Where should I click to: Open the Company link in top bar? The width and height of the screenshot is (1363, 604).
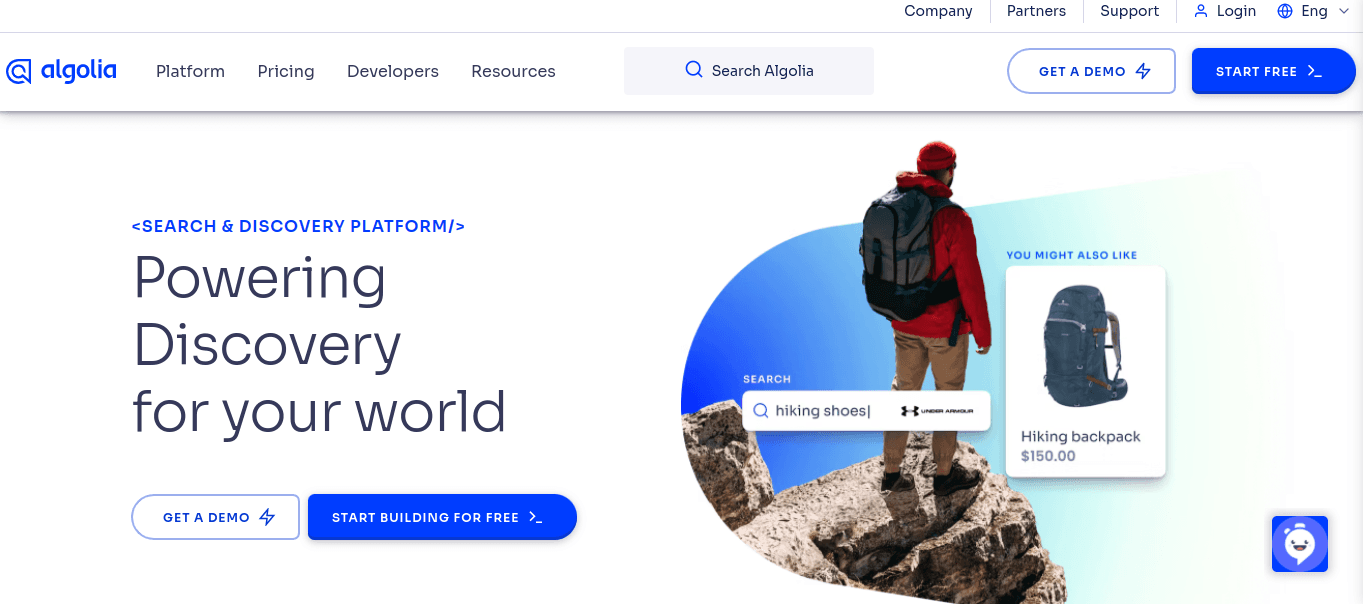coord(938,11)
